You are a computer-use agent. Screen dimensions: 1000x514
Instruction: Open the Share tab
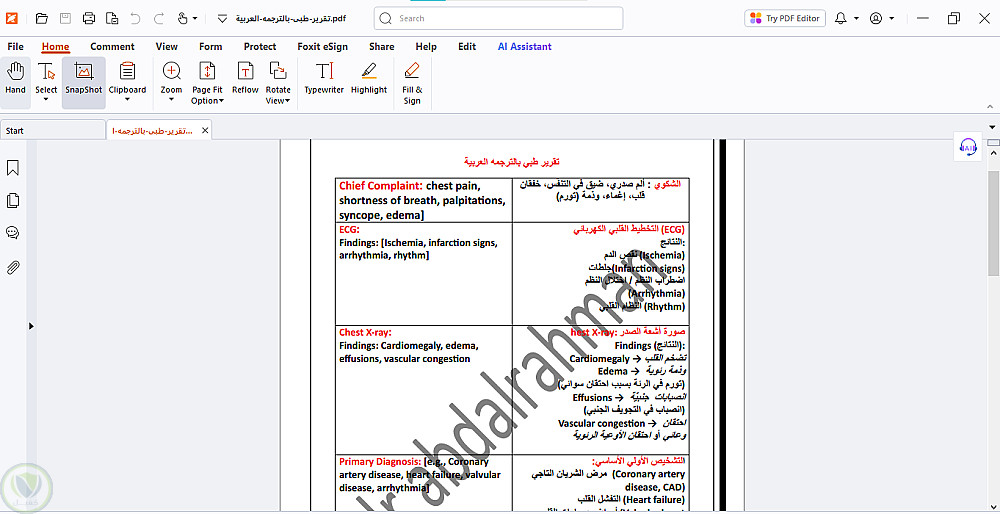381,47
